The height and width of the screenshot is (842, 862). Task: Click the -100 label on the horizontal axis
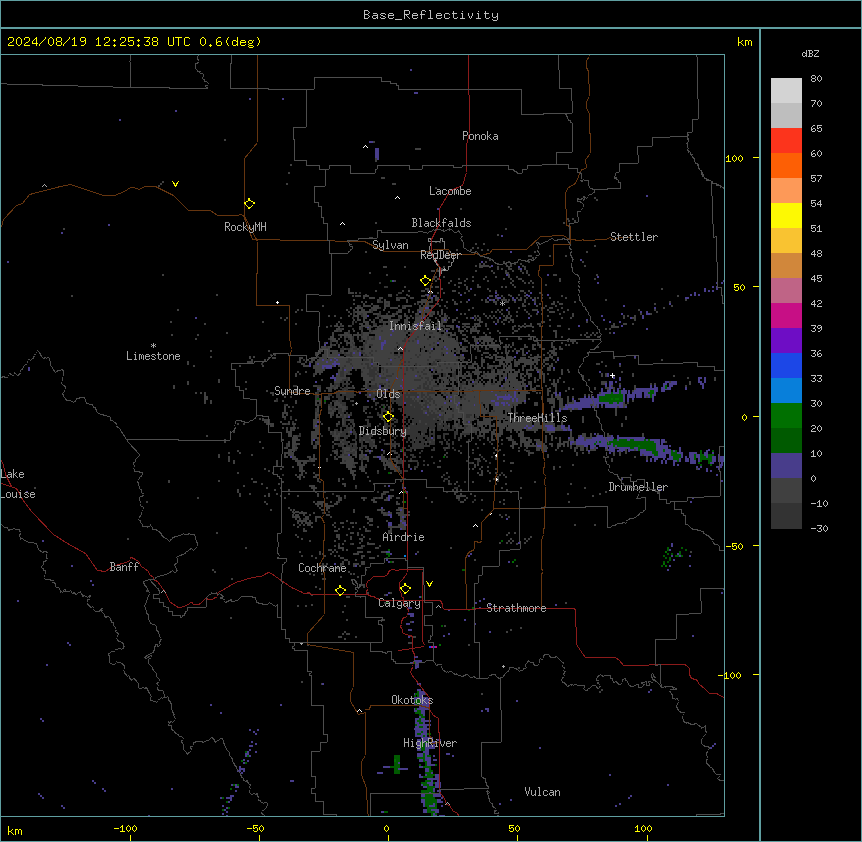click(x=125, y=828)
